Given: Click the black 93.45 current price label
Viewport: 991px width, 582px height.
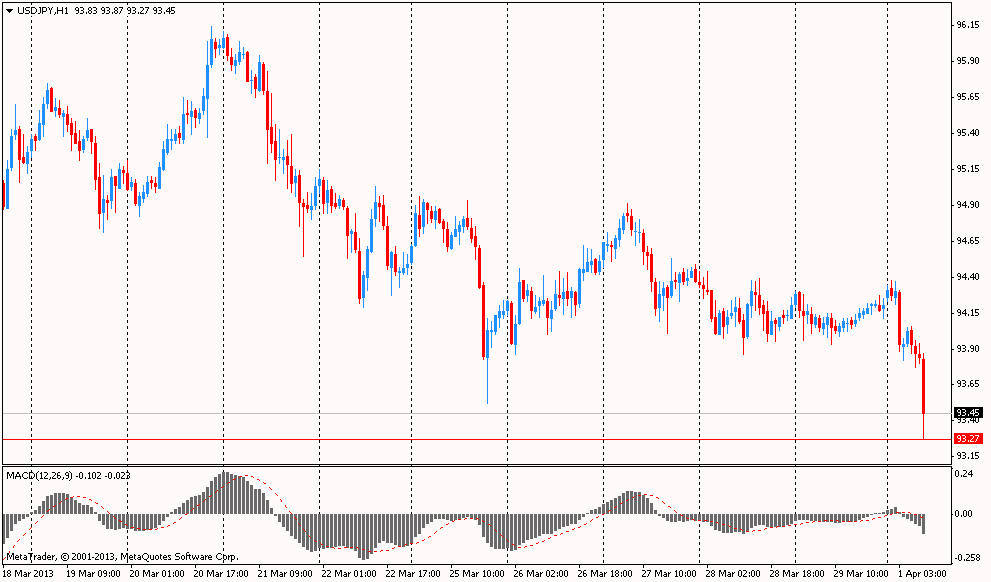Looking at the screenshot, I should click(x=968, y=412).
